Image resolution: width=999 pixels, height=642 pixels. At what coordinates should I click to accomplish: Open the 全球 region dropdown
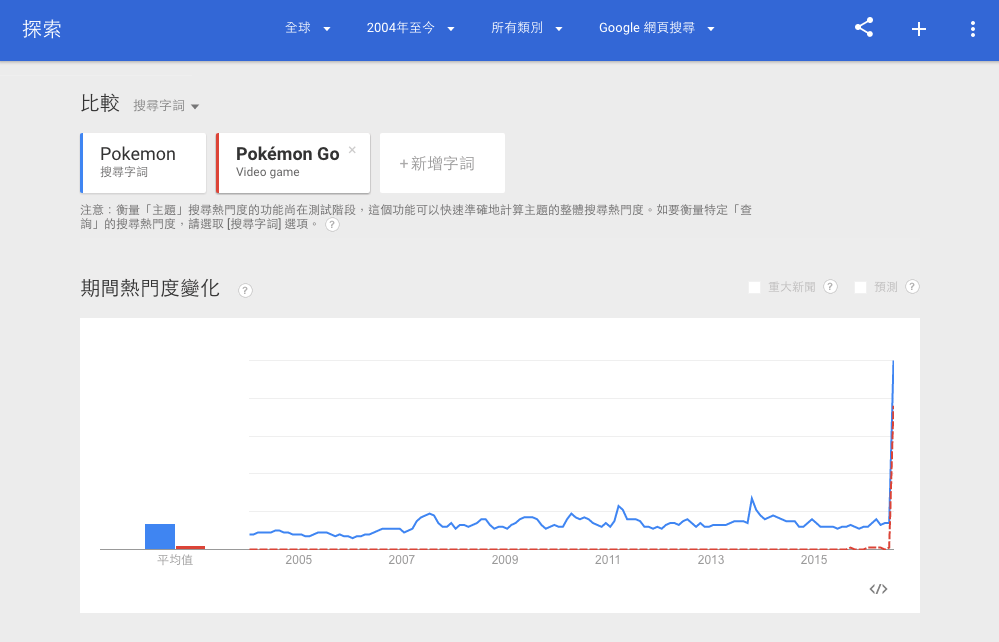(x=308, y=28)
